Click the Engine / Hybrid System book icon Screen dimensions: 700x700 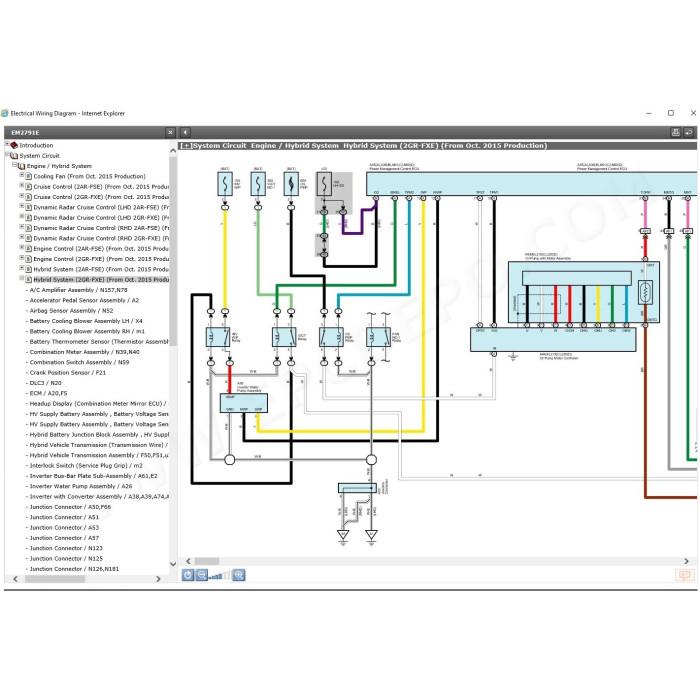[21, 166]
